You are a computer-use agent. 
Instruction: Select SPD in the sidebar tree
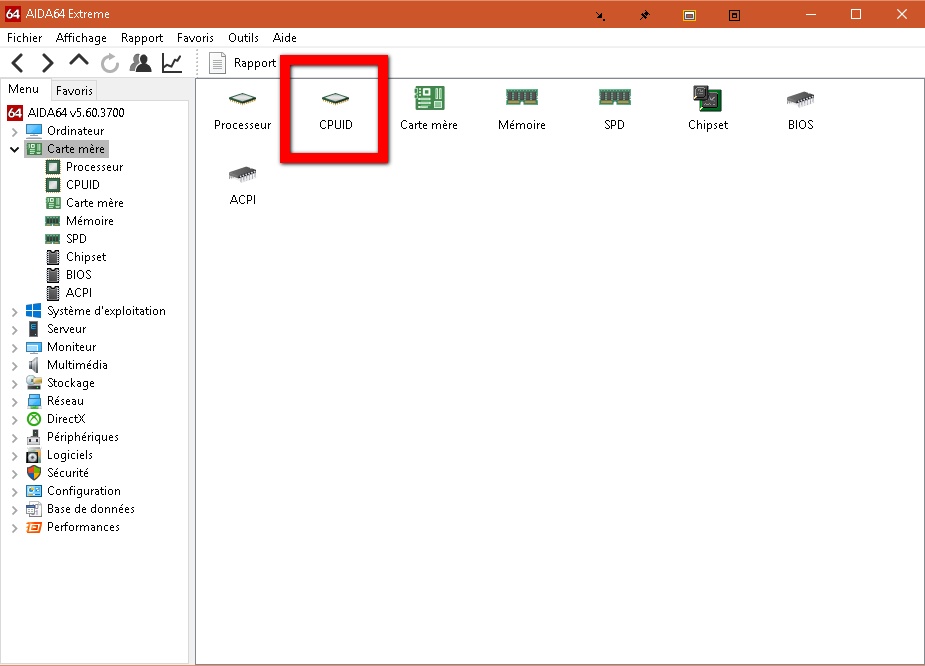[67, 239]
